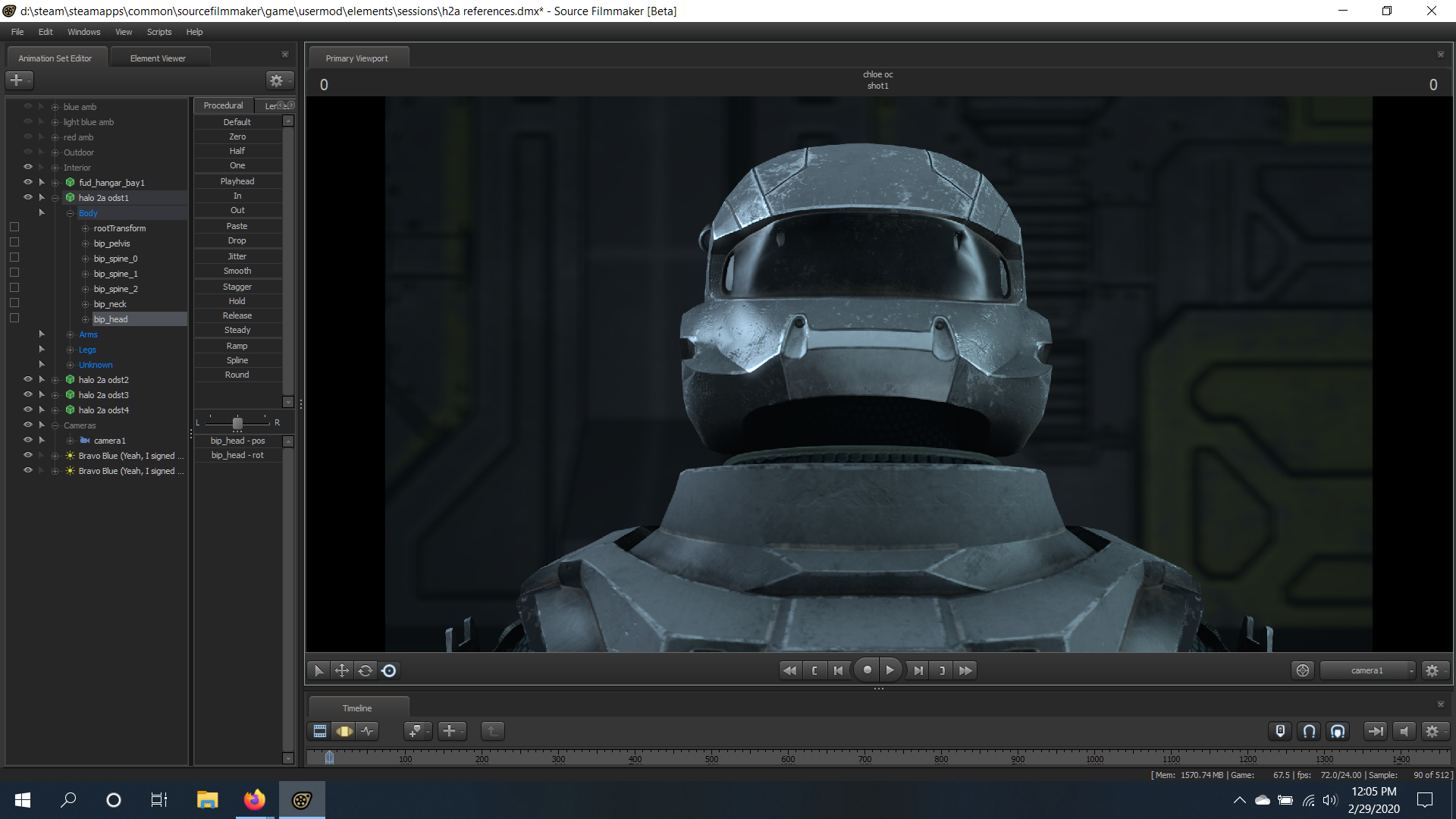The width and height of the screenshot is (1456, 819).
Task: Check the box beside rootTransform
Action: pyautogui.click(x=14, y=227)
